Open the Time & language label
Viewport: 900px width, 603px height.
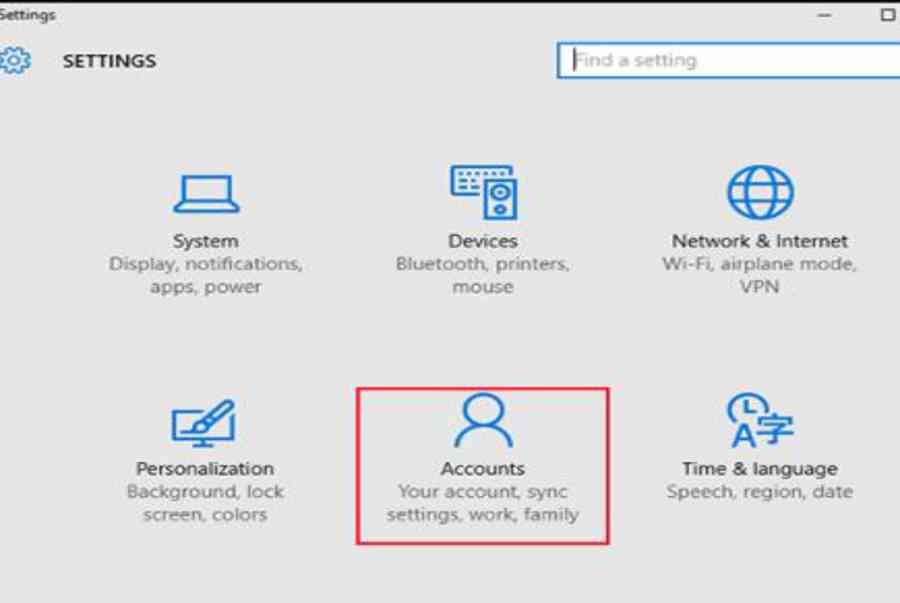tap(759, 468)
